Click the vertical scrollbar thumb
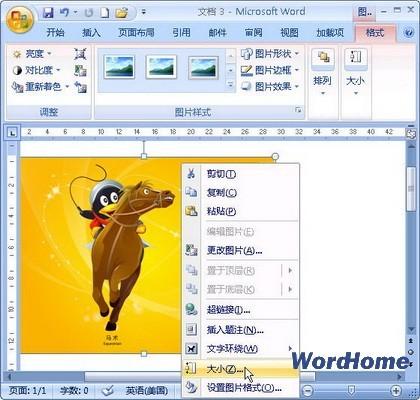 [411, 189]
